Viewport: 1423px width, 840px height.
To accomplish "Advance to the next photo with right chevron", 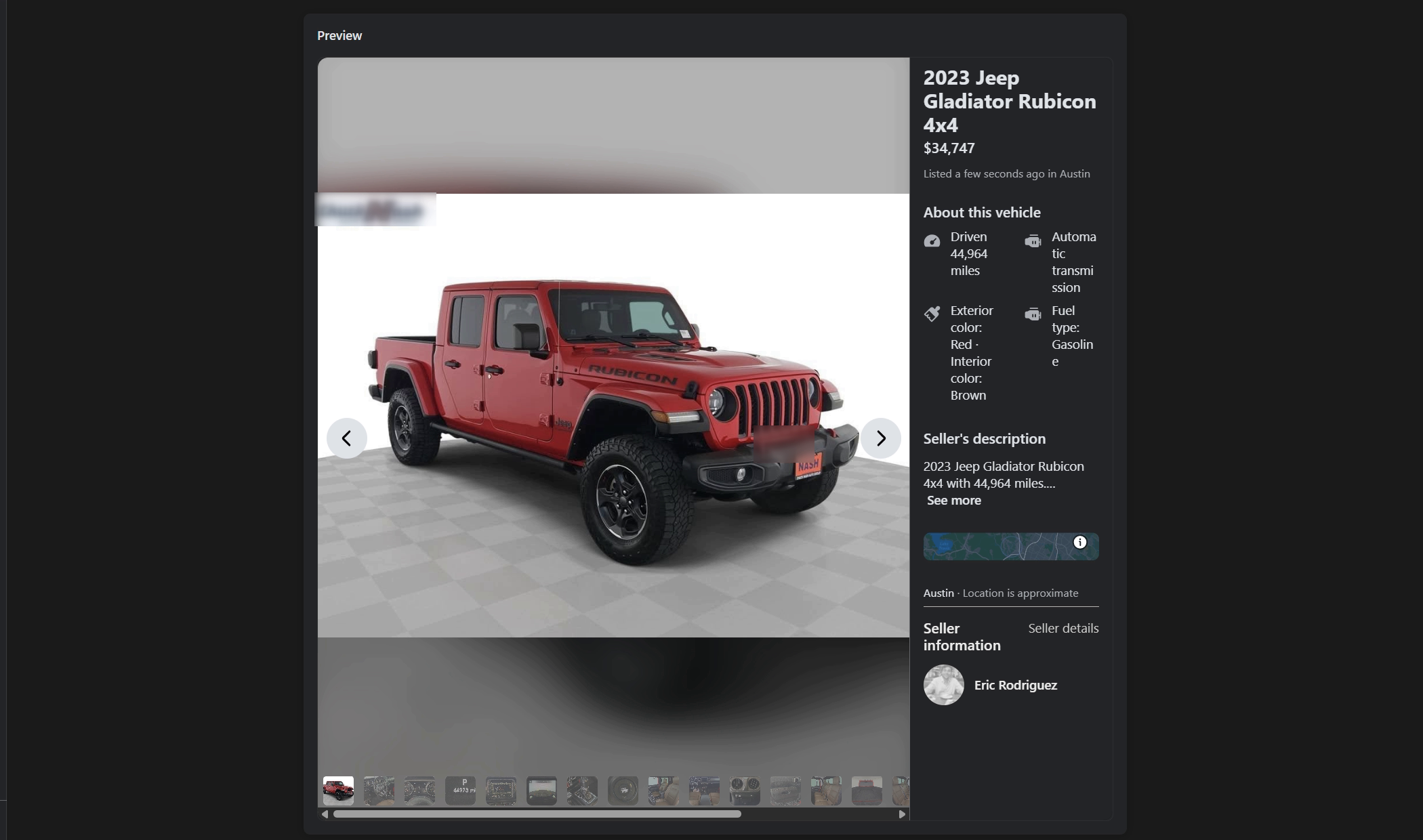I will tap(880, 438).
